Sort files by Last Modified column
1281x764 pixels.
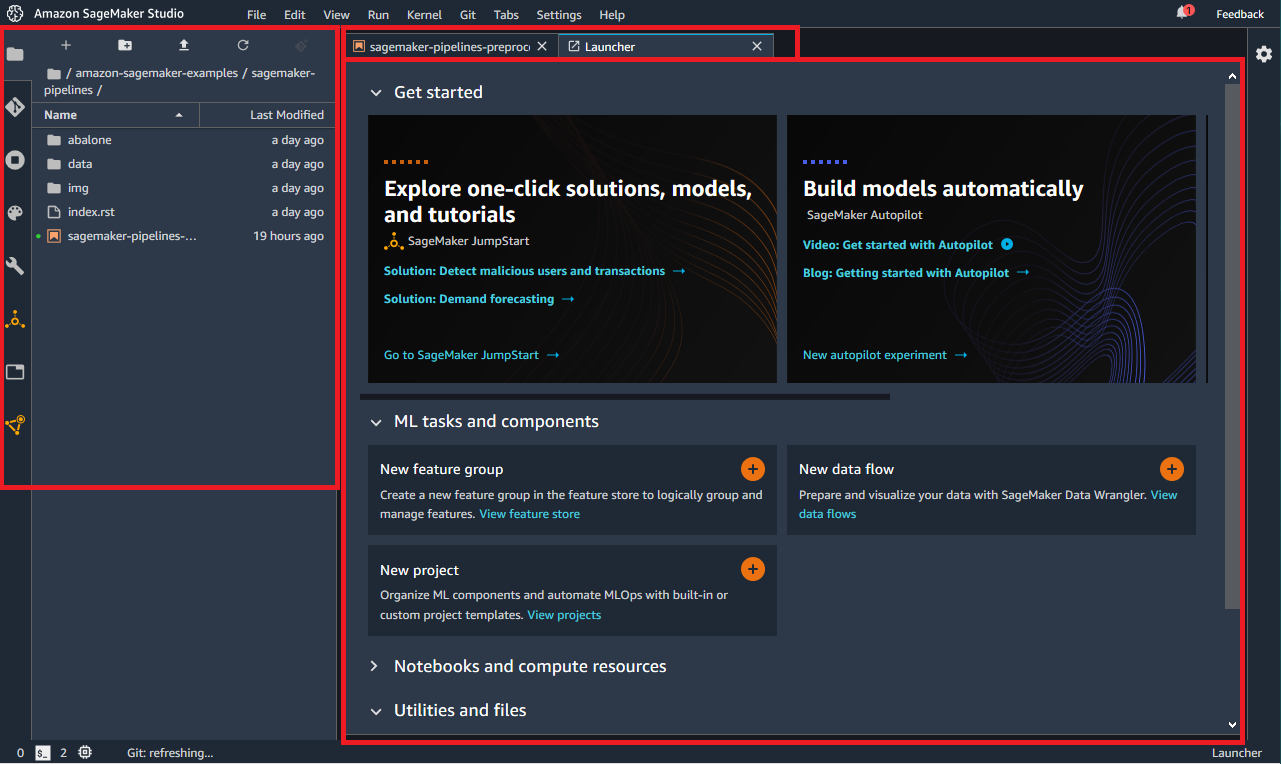[267, 115]
